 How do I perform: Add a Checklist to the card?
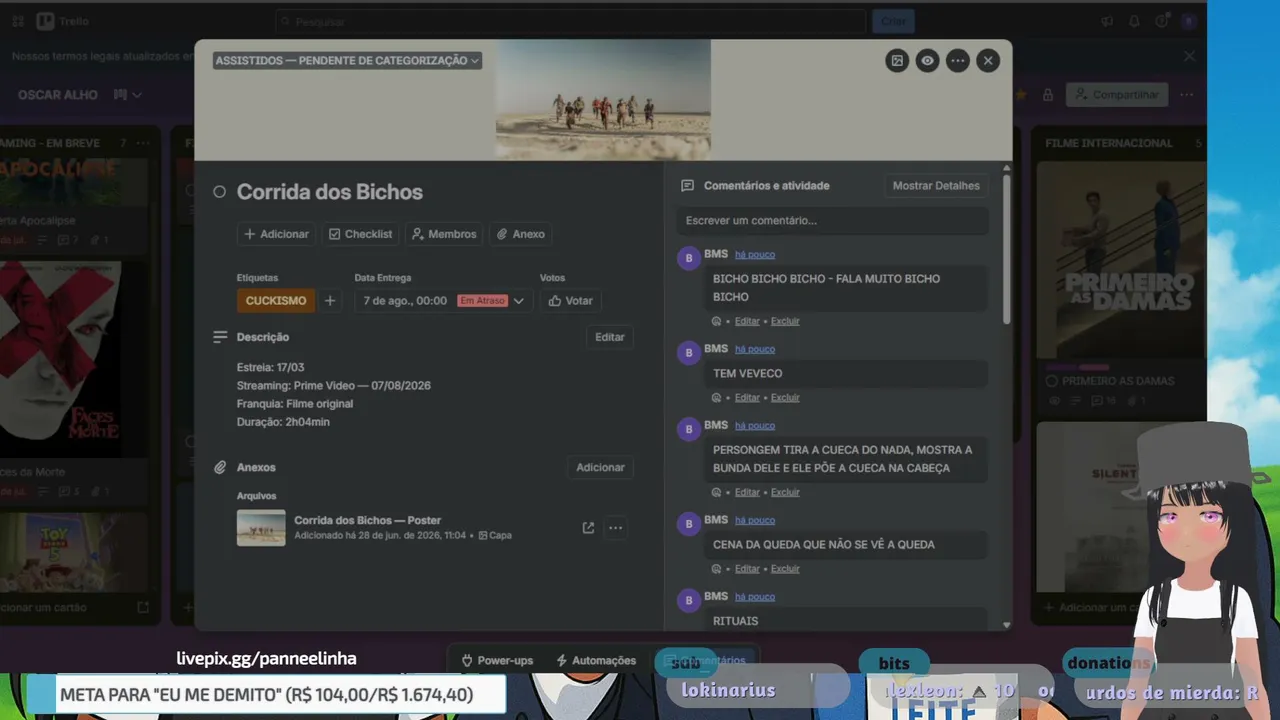(x=360, y=234)
